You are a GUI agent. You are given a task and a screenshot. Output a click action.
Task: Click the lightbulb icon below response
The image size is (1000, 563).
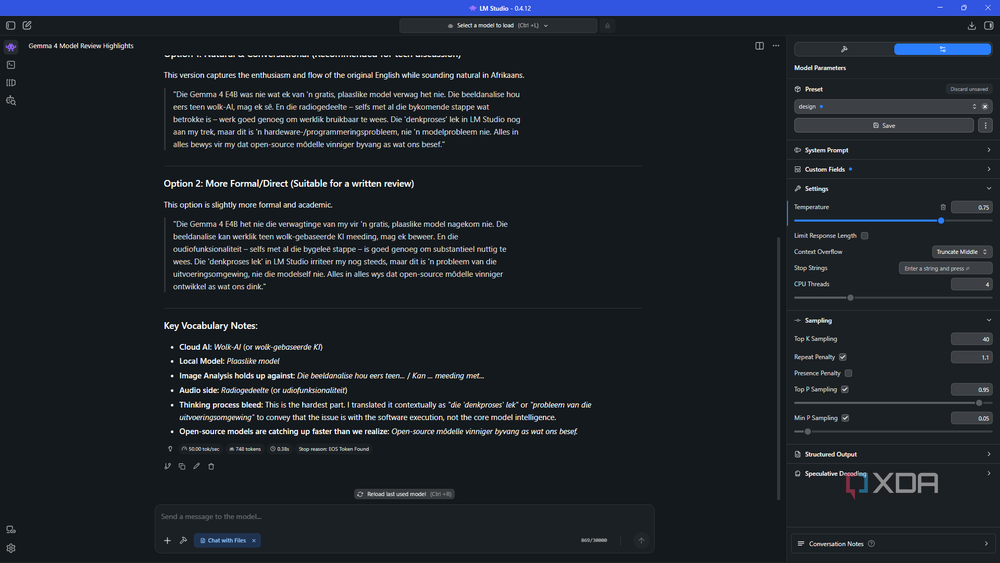pos(170,449)
